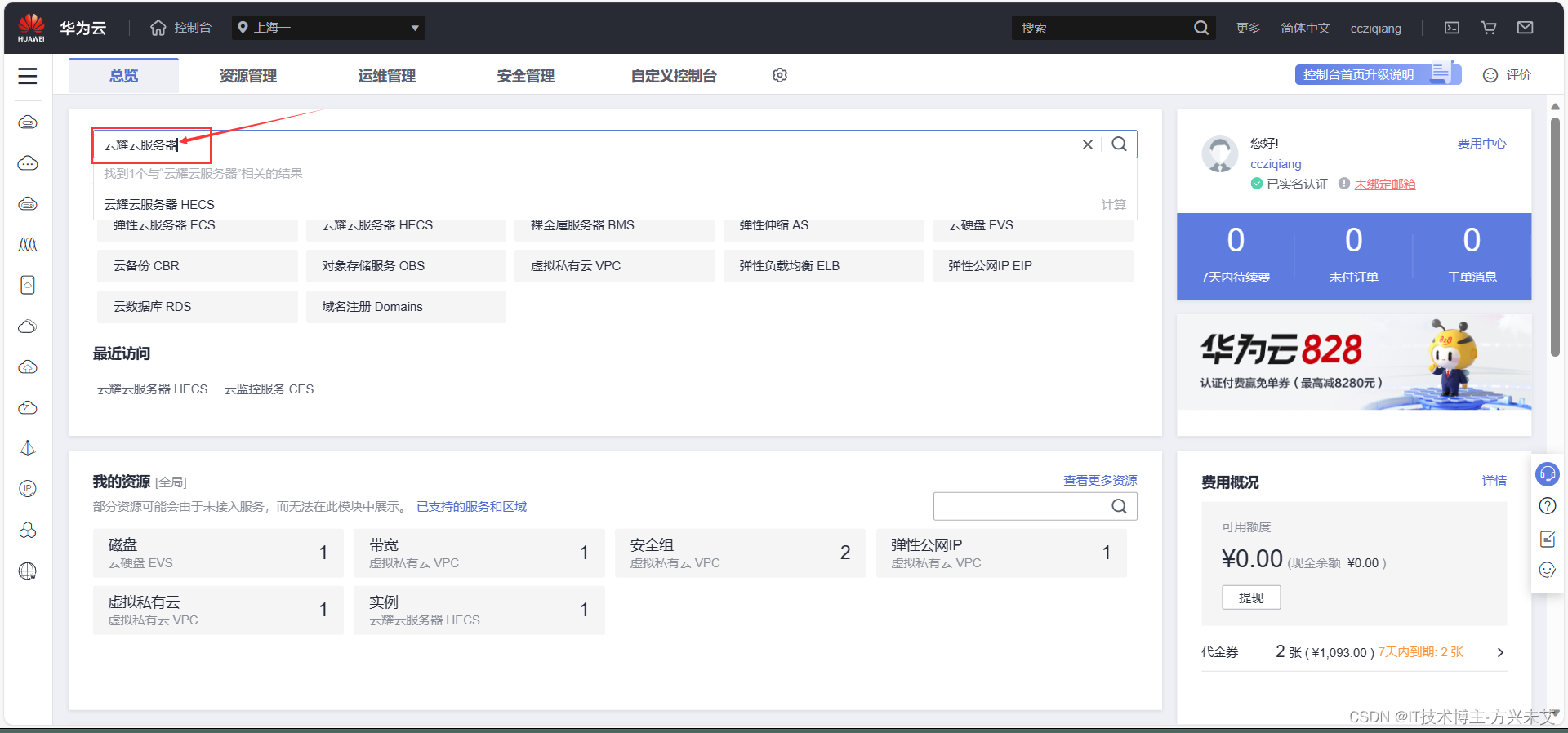Viewport: 1568px width, 733px height.
Task: Open the 更多 menu in header
Action: (1248, 28)
